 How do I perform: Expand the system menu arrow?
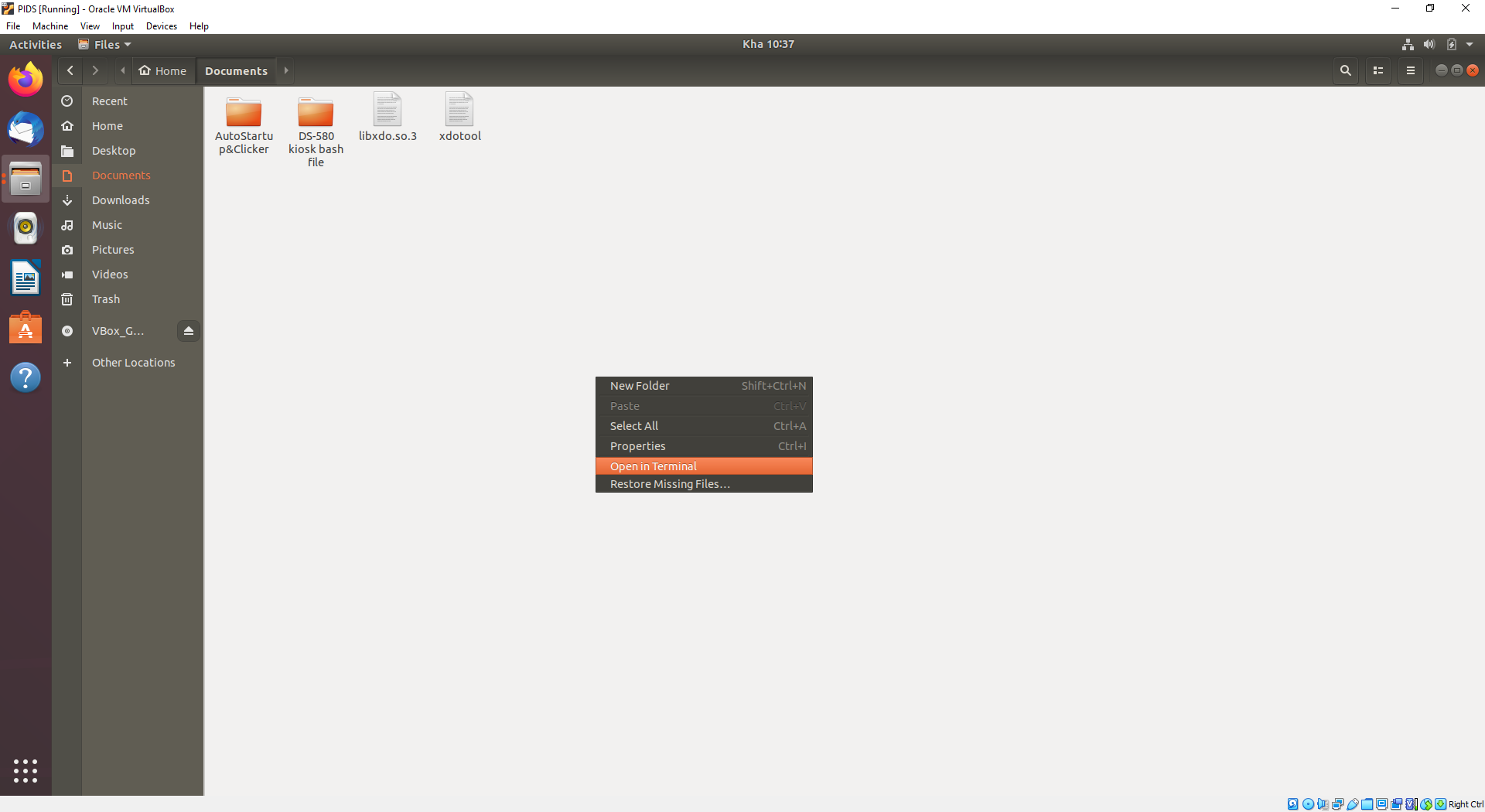(1470, 44)
